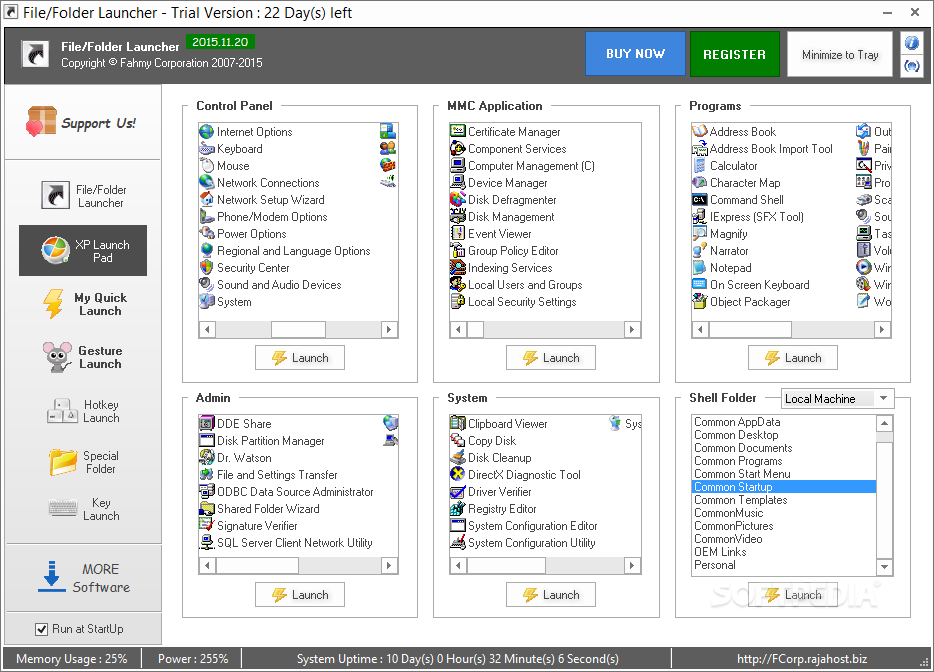The image size is (934, 672).
Task: Toggle the Run at StartUp checkbox
Action: pyautogui.click(x=41, y=629)
